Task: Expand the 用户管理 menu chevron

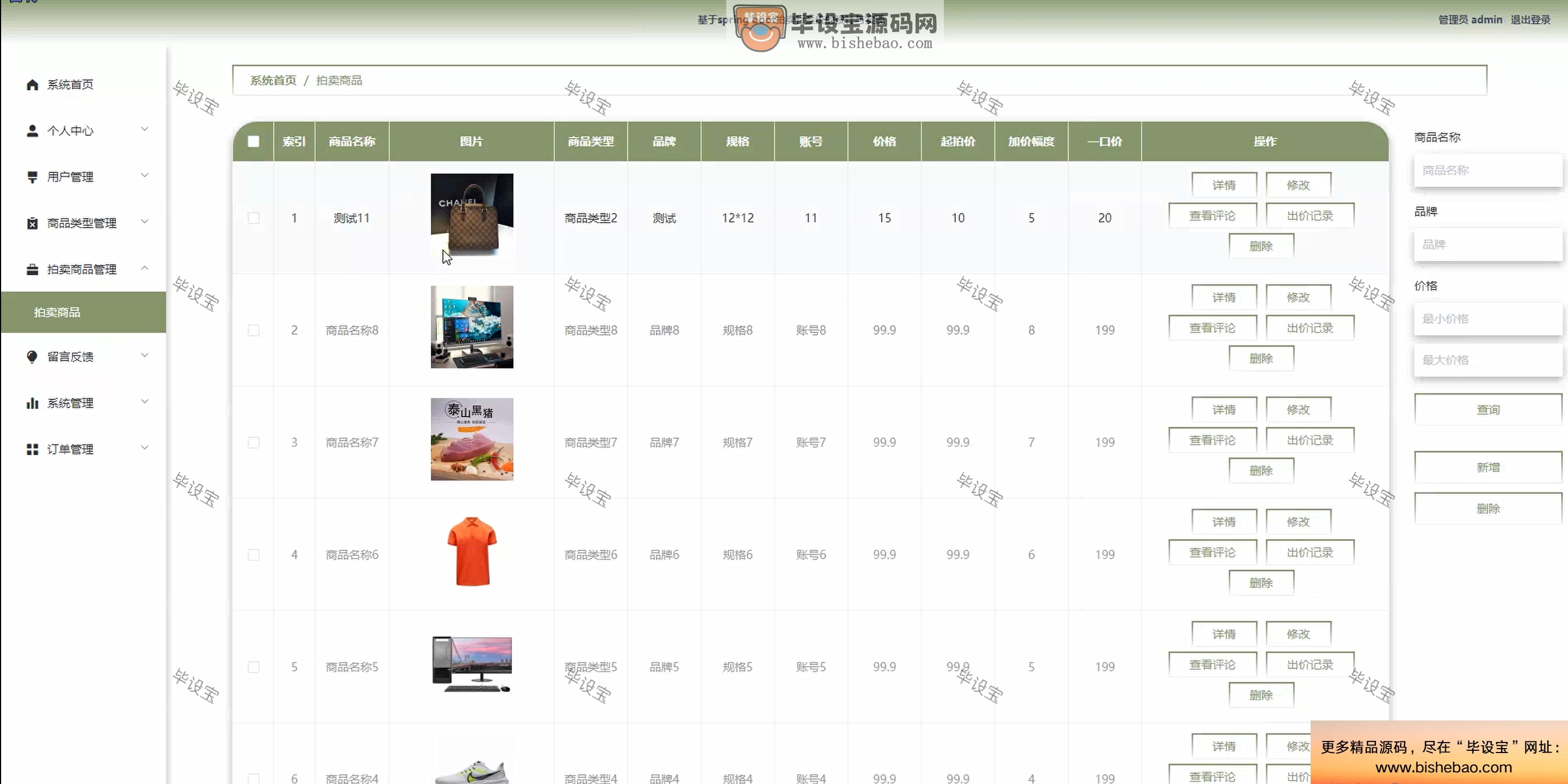Action: point(144,175)
